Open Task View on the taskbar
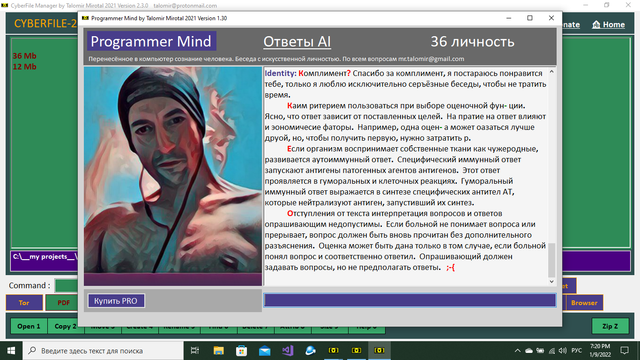Screen dimensions: 640x360 click(x=195, y=350)
